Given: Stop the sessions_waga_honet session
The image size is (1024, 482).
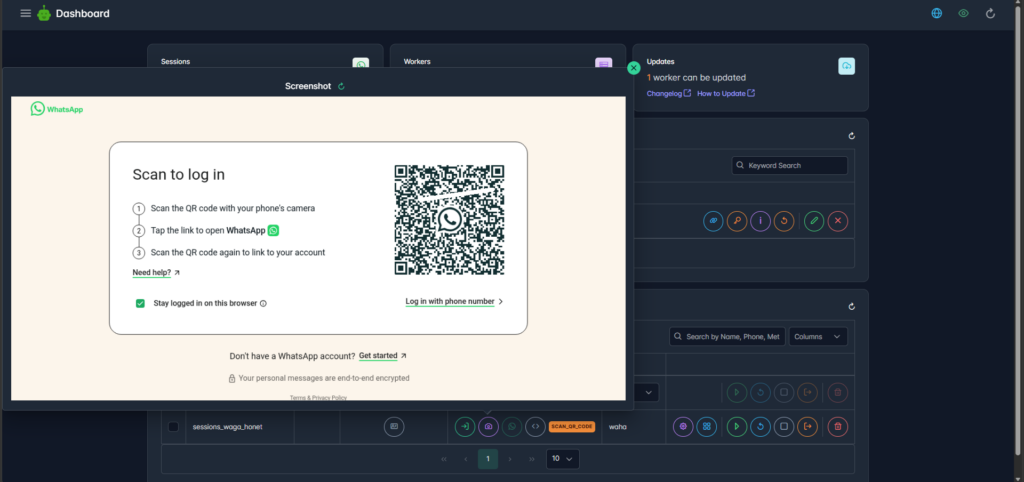Looking at the screenshot, I should pyautogui.click(x=784, y=426).
